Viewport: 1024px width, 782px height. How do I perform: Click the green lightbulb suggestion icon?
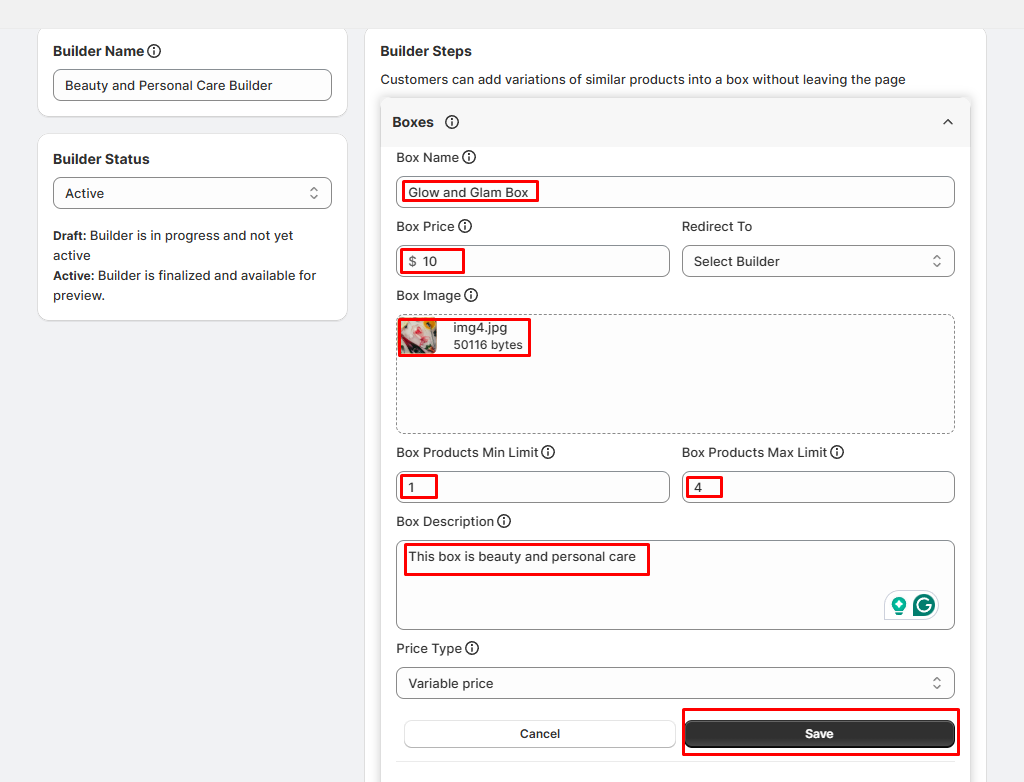[899, 605]
